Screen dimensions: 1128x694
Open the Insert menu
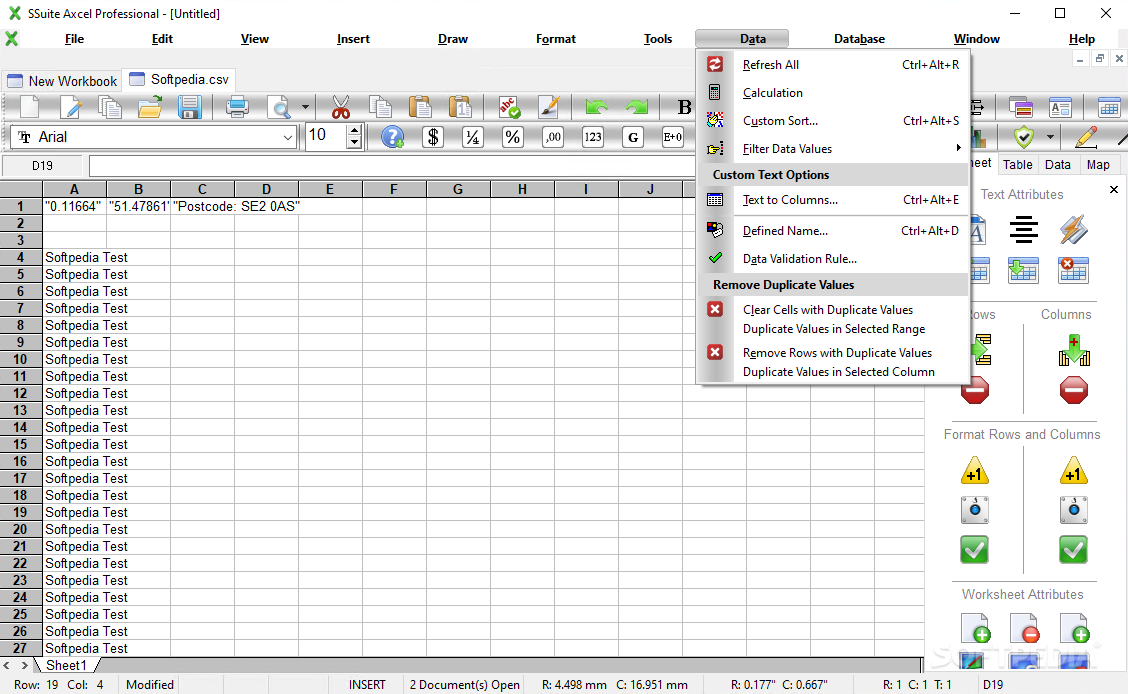[x=353, y=39]
